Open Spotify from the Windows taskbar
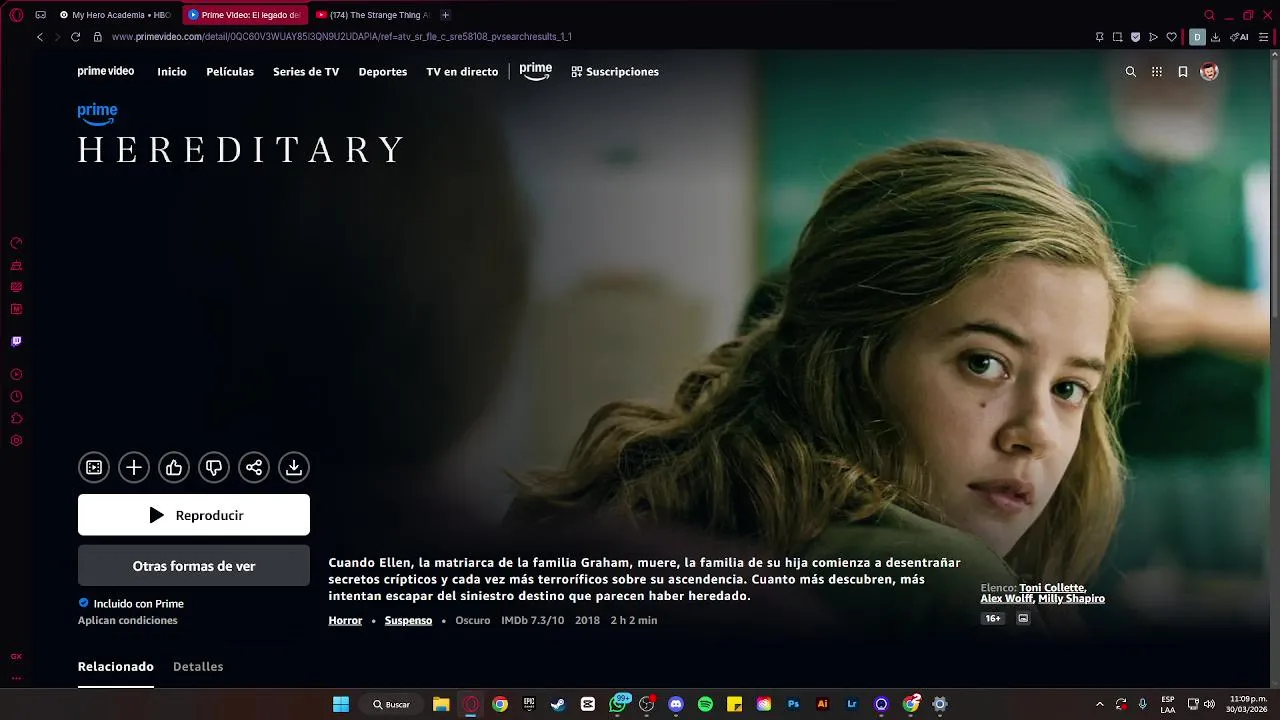This screenshot has width=1280, height=720. [705, 704]
